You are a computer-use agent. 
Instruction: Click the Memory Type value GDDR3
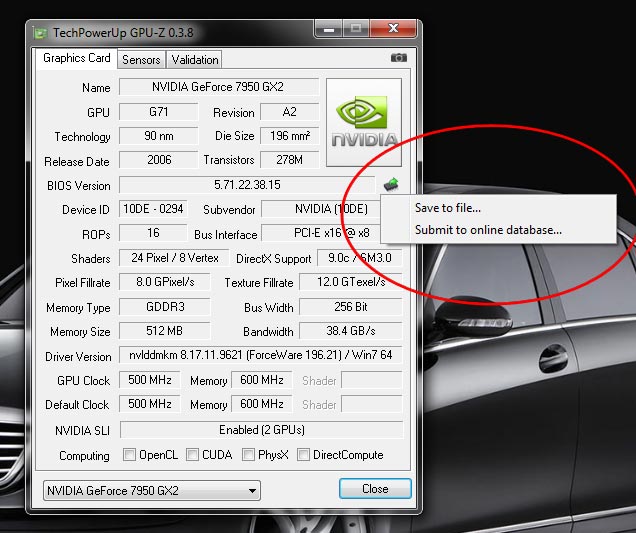click(165, 306)
